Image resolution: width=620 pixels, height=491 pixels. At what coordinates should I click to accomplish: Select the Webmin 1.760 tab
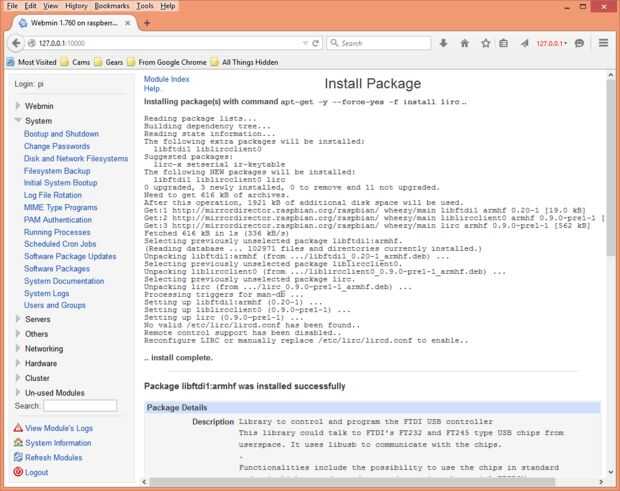[74, 23]
